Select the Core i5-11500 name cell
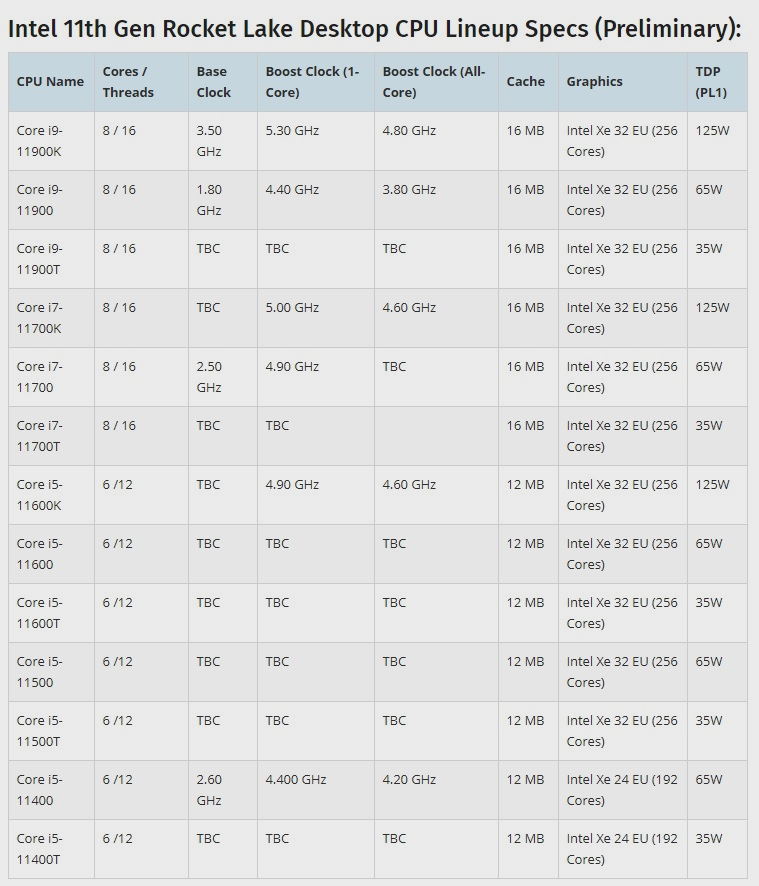 pos(40,672)
